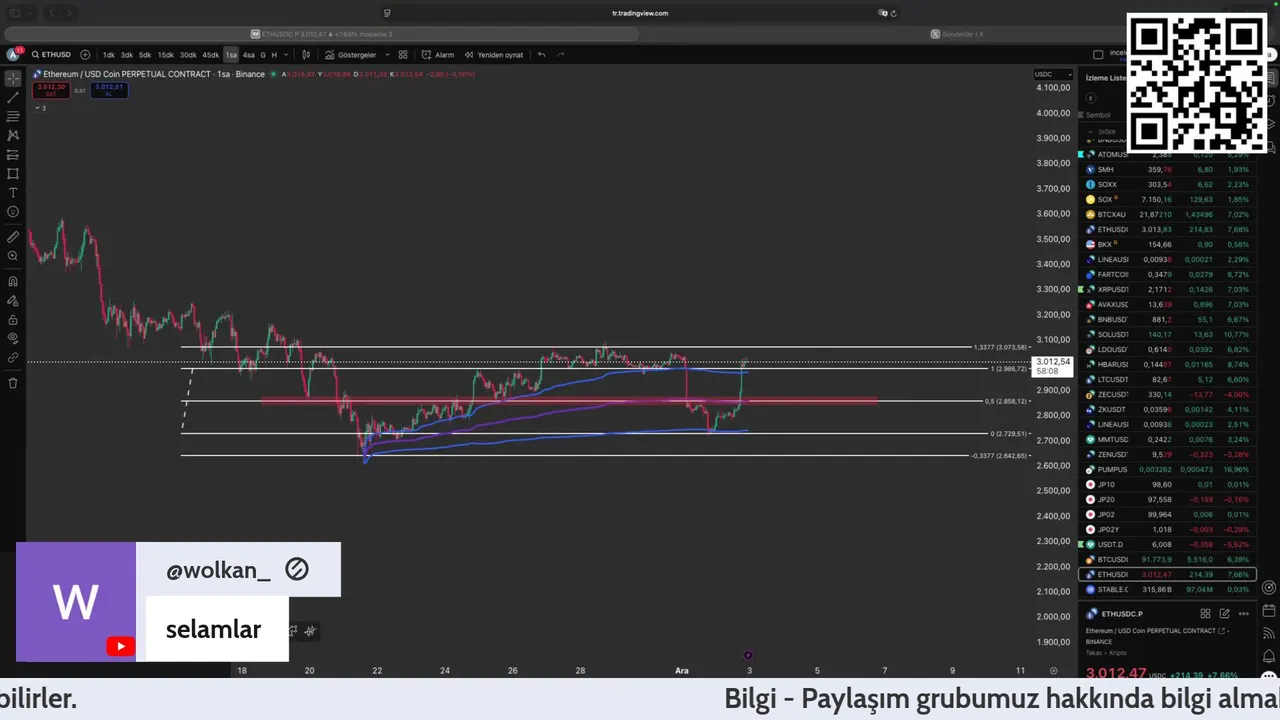
Task: Expand the timeframe dropdown arrow
Action: [x=288, y=55]
